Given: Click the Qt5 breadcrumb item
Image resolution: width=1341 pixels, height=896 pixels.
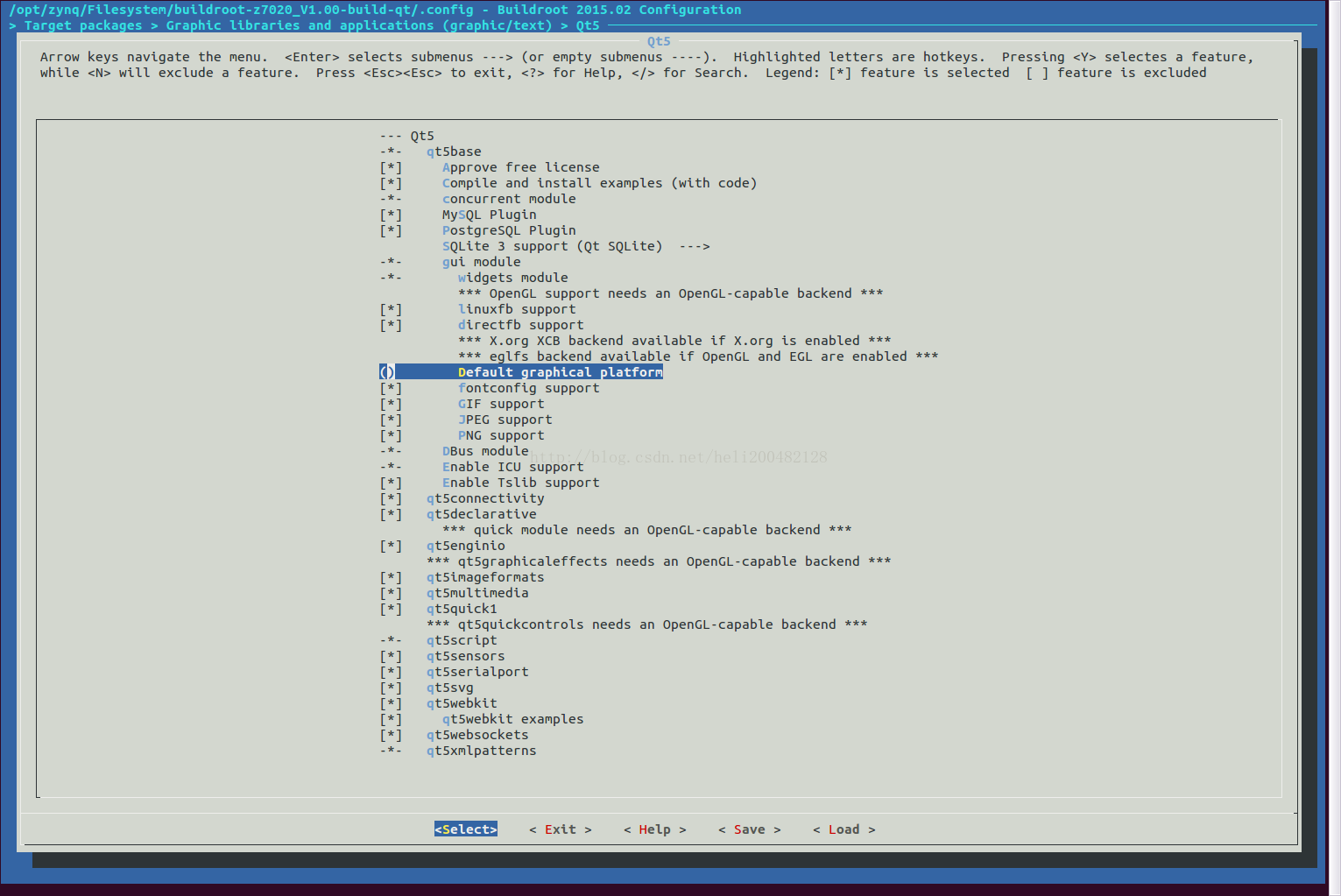Looking at the screenshot, I should click(x=588, y=25).
